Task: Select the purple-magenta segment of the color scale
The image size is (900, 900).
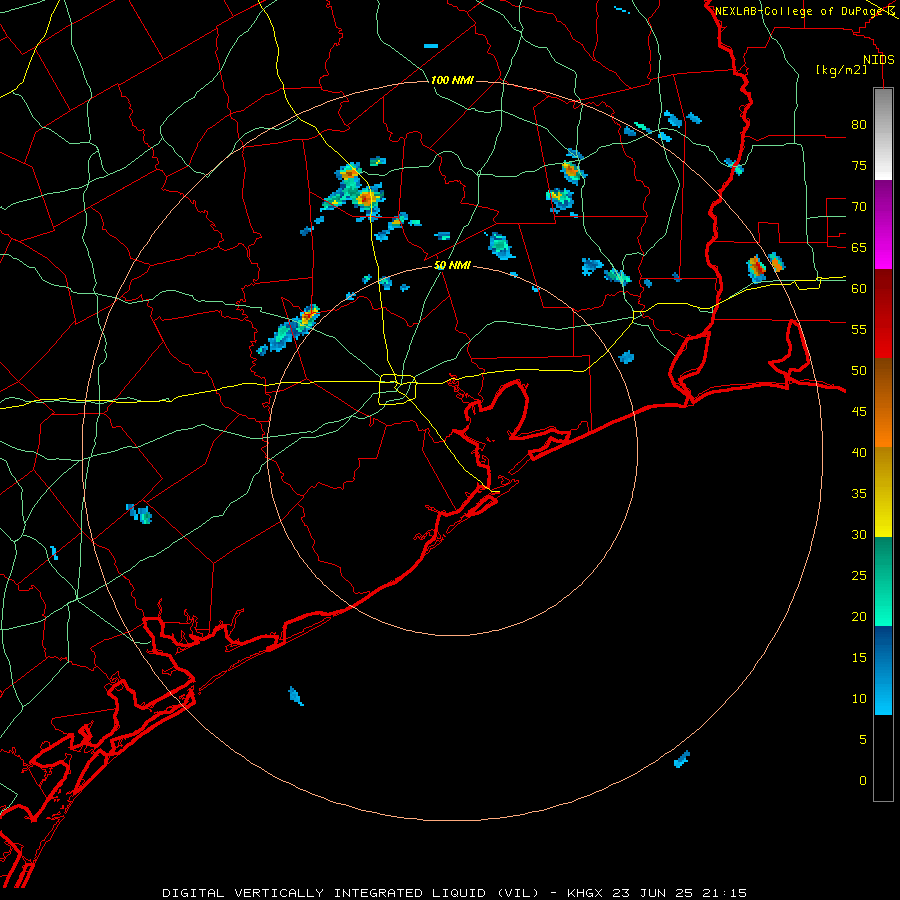Action: click(883, 225)
